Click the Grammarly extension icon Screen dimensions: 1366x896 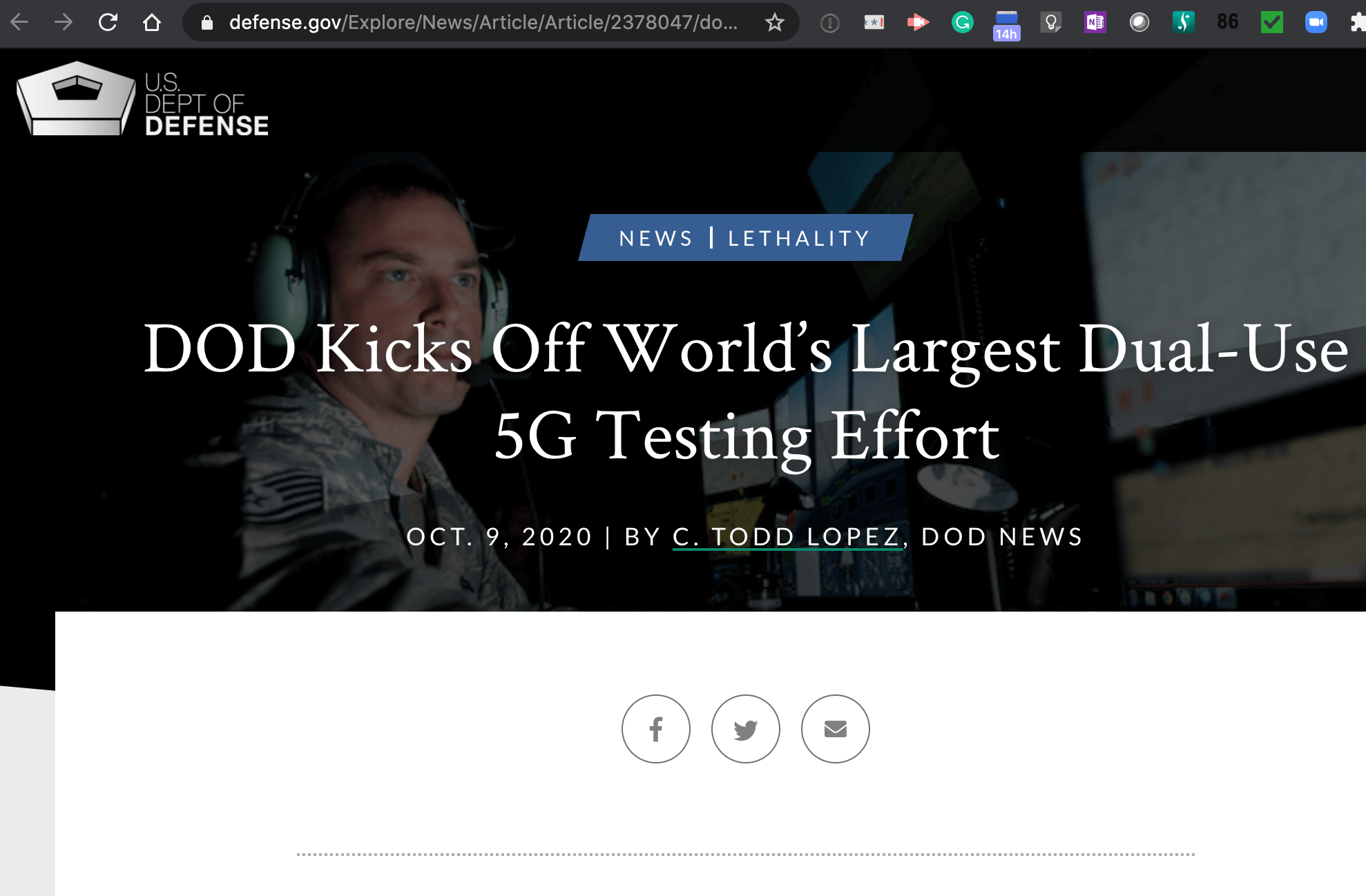point(962,23)
